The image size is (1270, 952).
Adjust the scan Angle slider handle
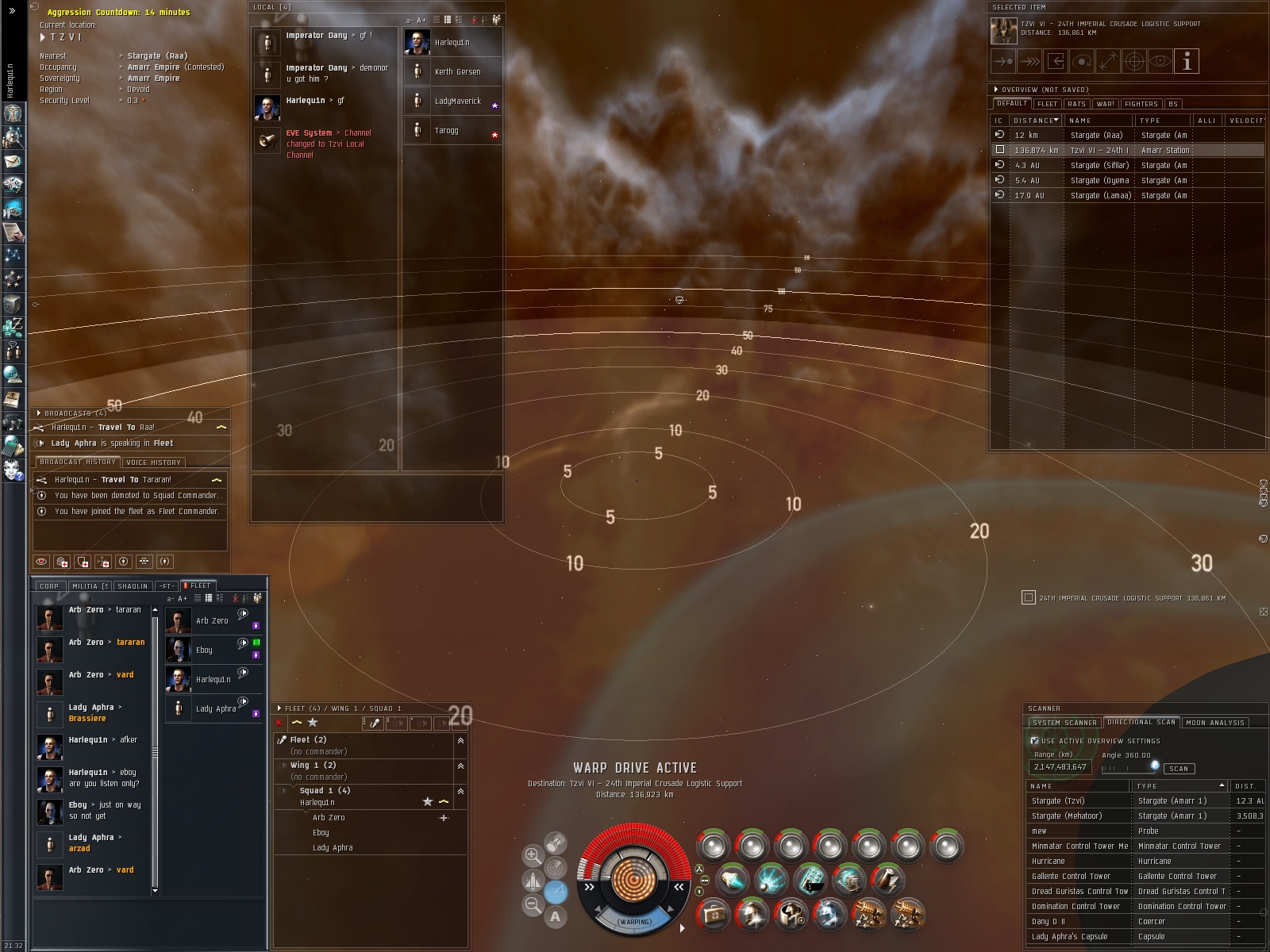pos(1155,766)
